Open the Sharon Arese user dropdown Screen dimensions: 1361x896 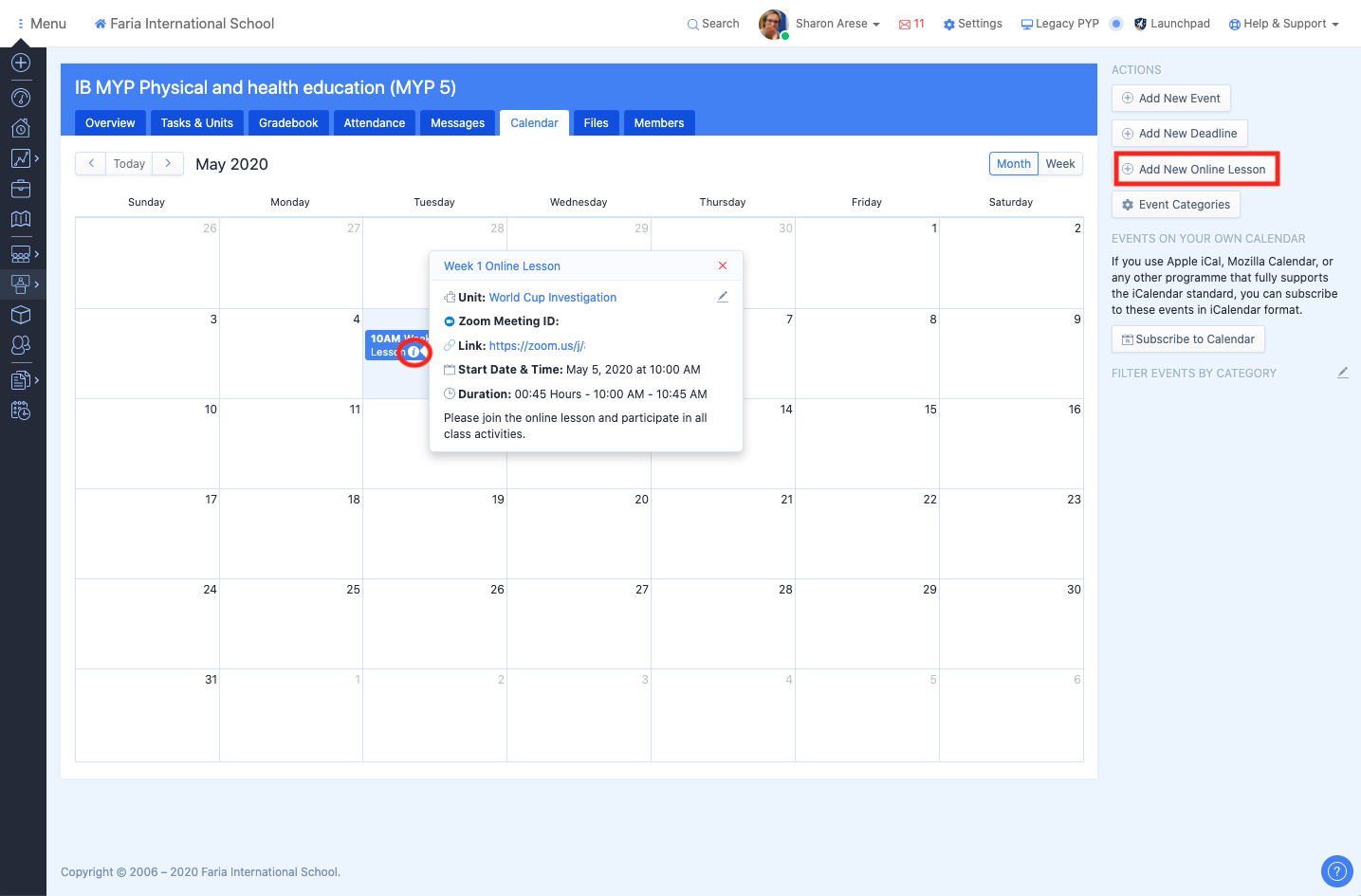(x=837, y=24)
